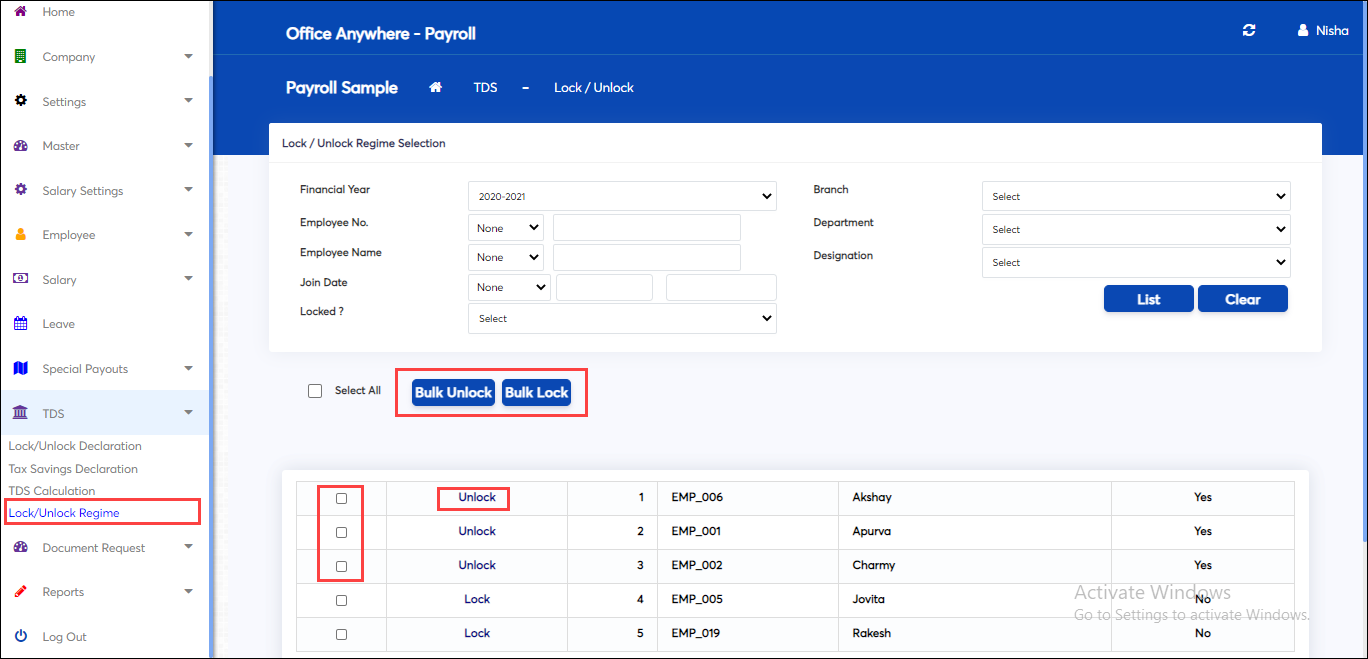Click the Document Request icon
The width and height of the screenshot is (1368, 659).
(20, 547)
